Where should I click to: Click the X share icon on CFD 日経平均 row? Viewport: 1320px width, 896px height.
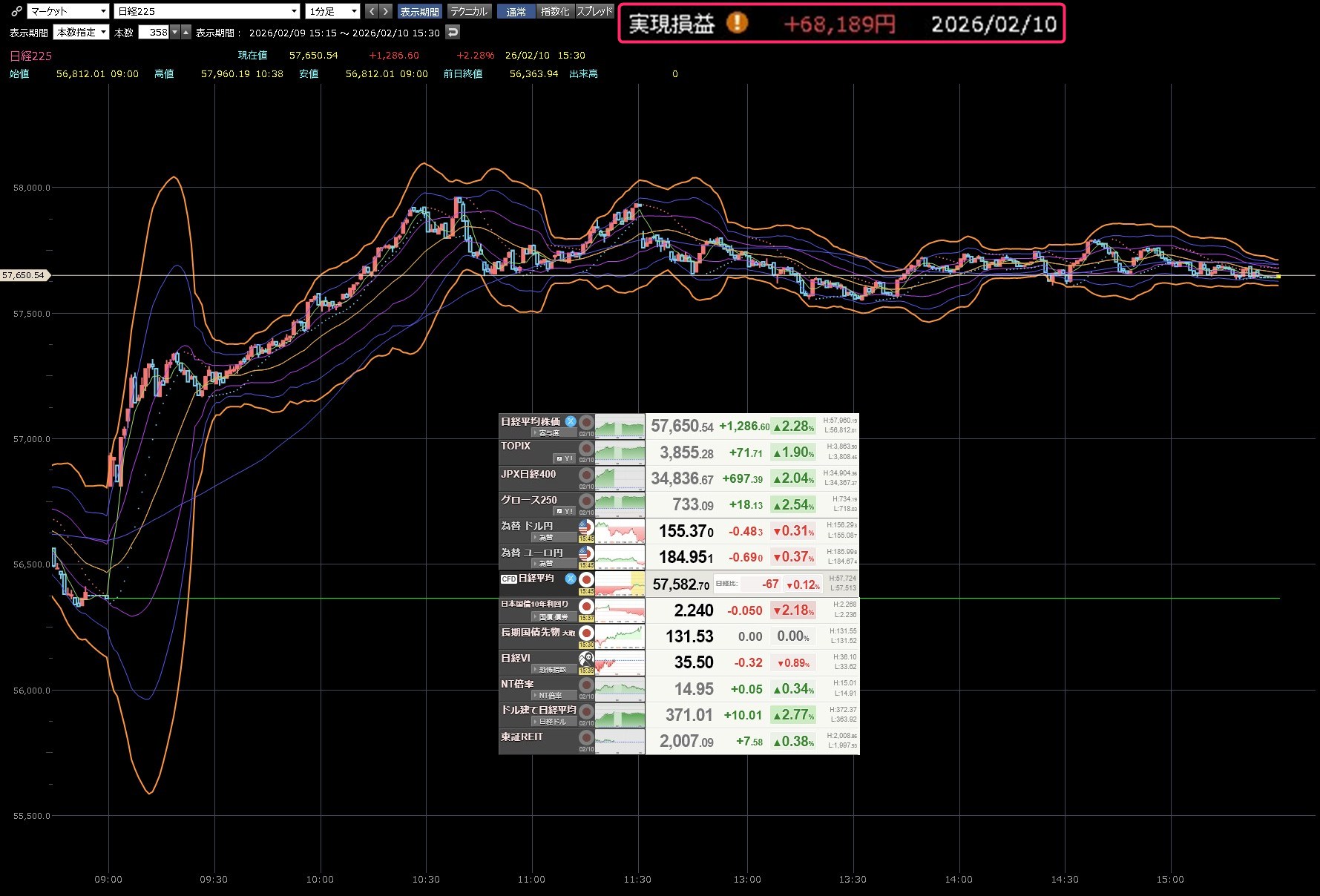pyautogui.click(x=571, y=579)
